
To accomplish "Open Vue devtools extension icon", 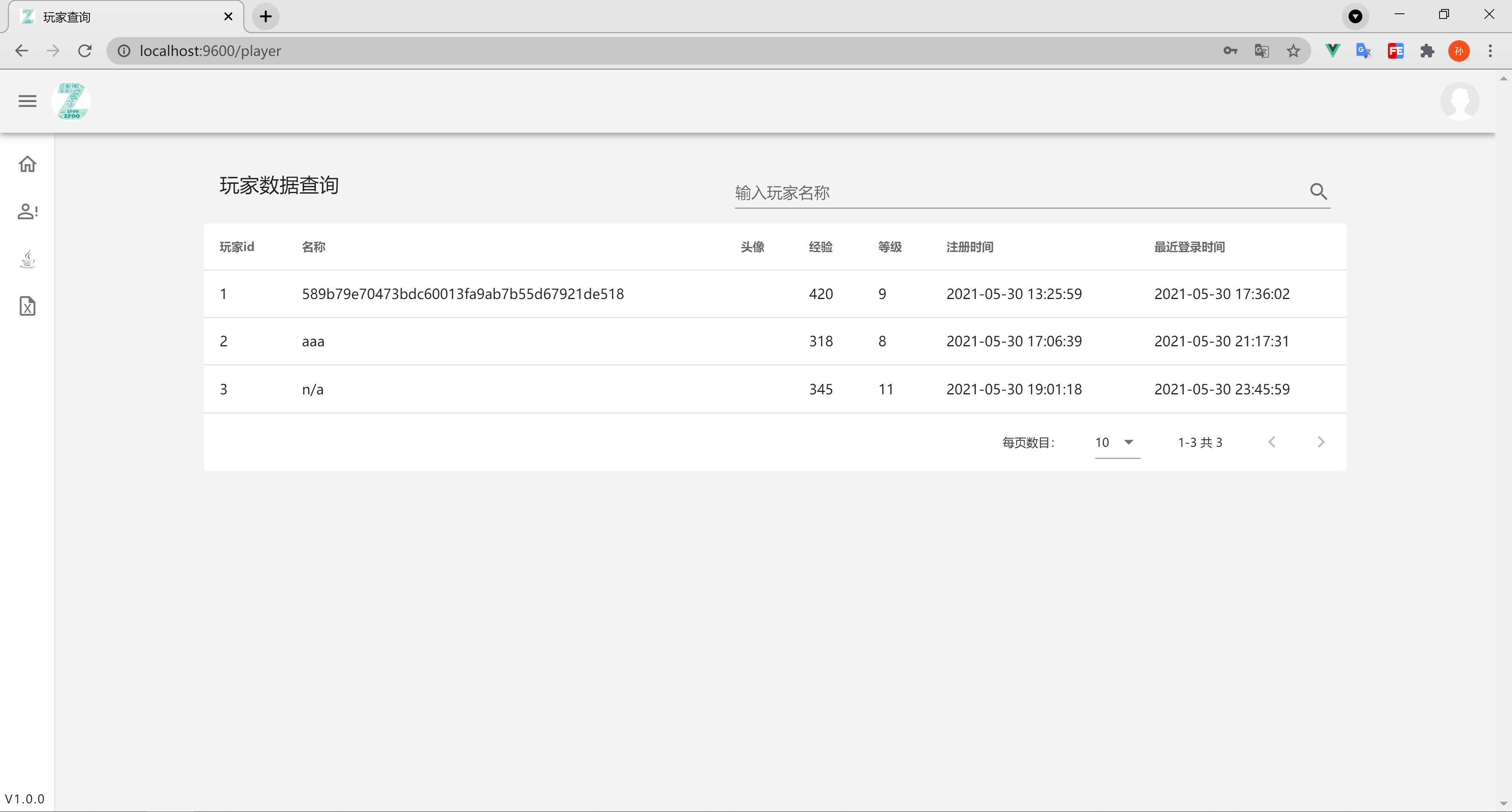I will [x=1332, y=51].
